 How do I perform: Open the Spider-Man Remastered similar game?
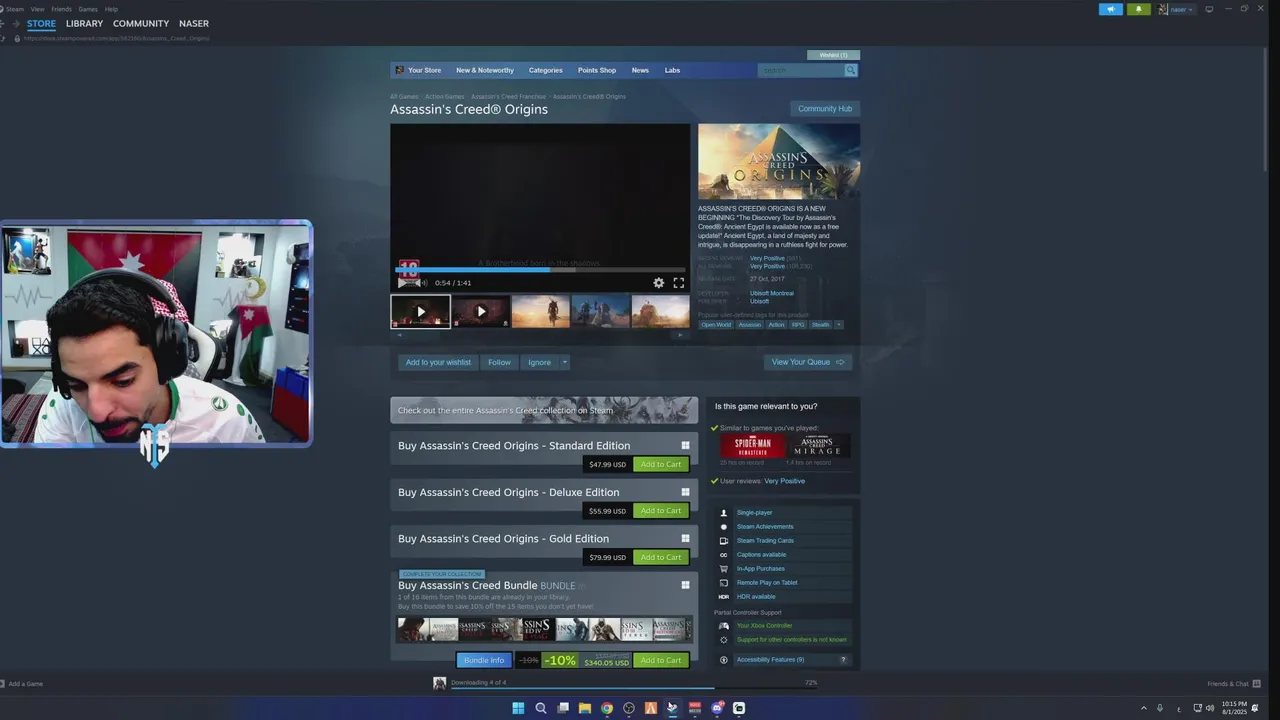point(753,446)
